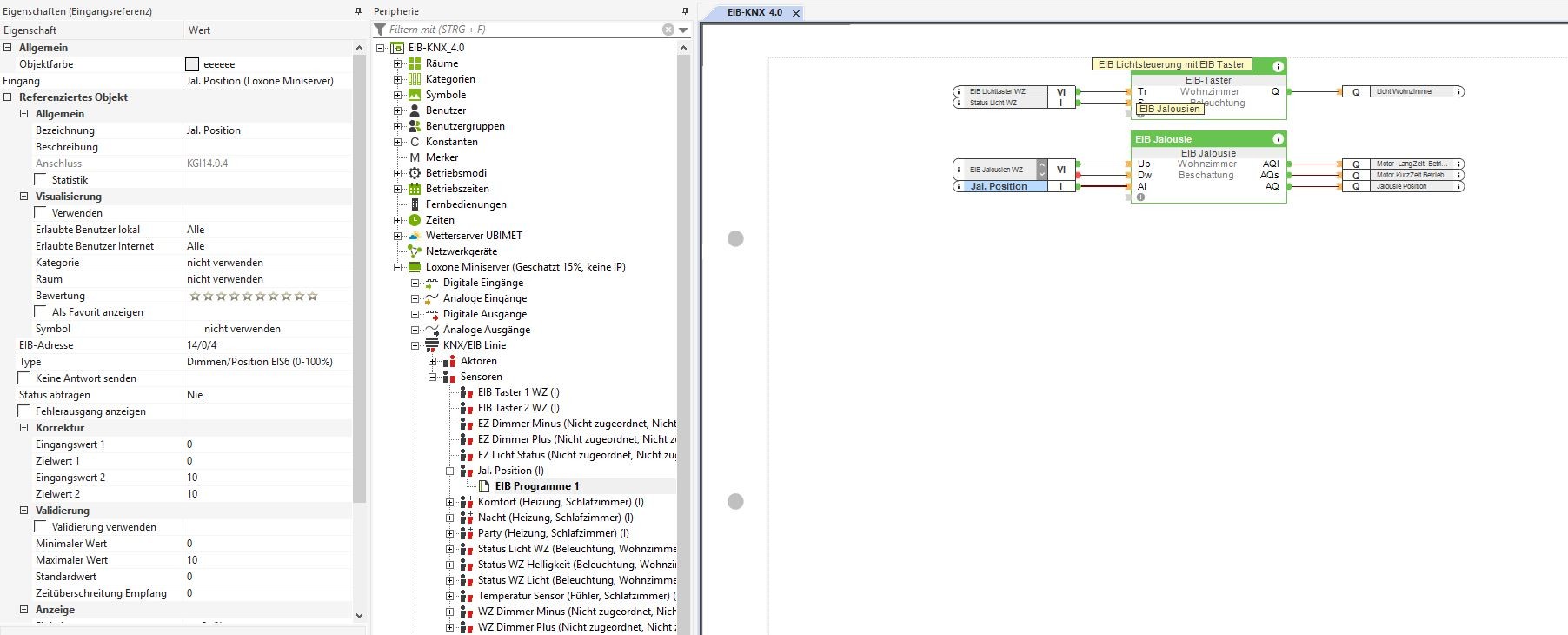Click the Benutzer person icon
Viewport: 1568px width, 635px height.
pos(415,110)
